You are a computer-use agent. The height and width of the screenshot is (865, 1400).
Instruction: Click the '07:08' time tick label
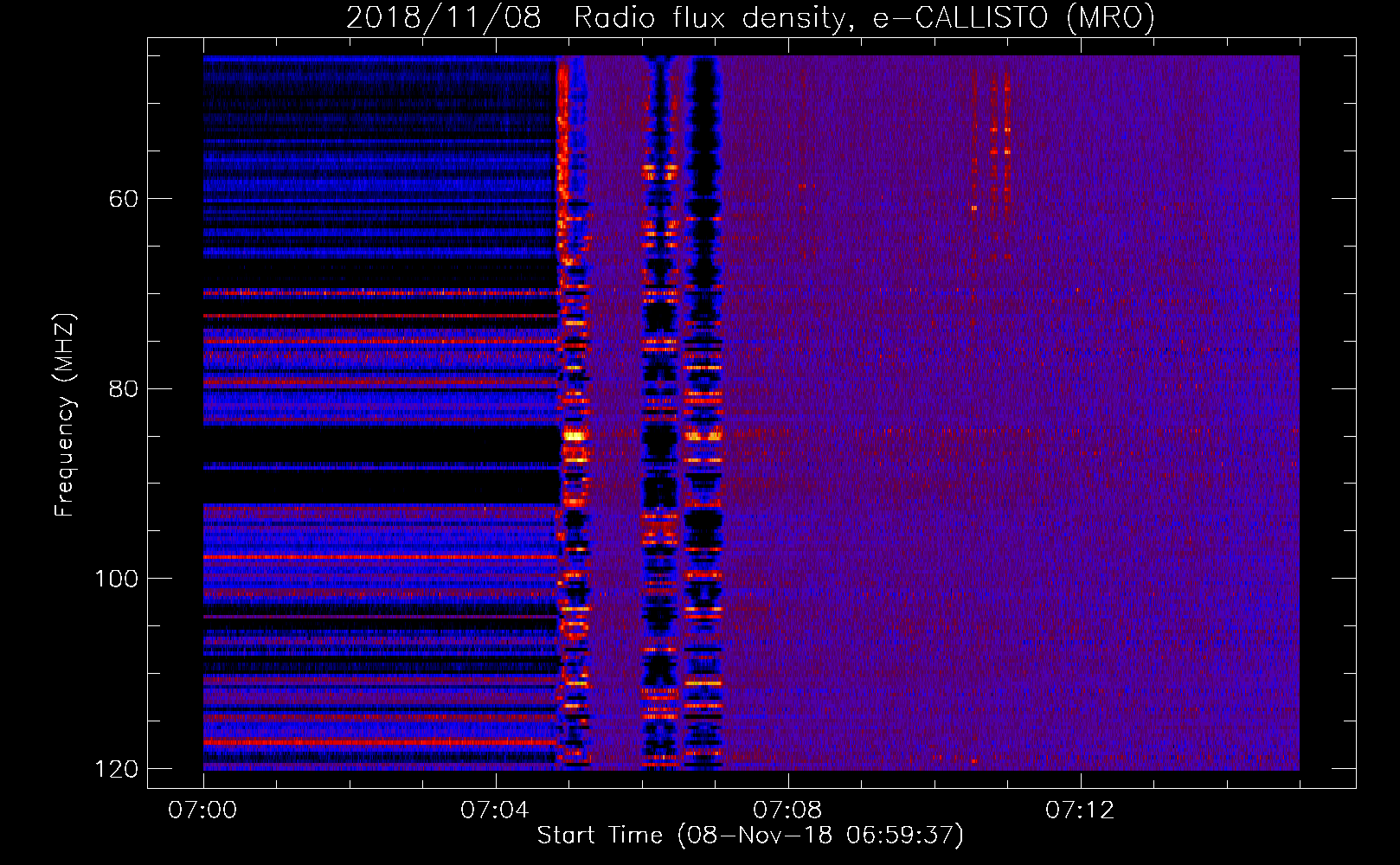(787, 811)
